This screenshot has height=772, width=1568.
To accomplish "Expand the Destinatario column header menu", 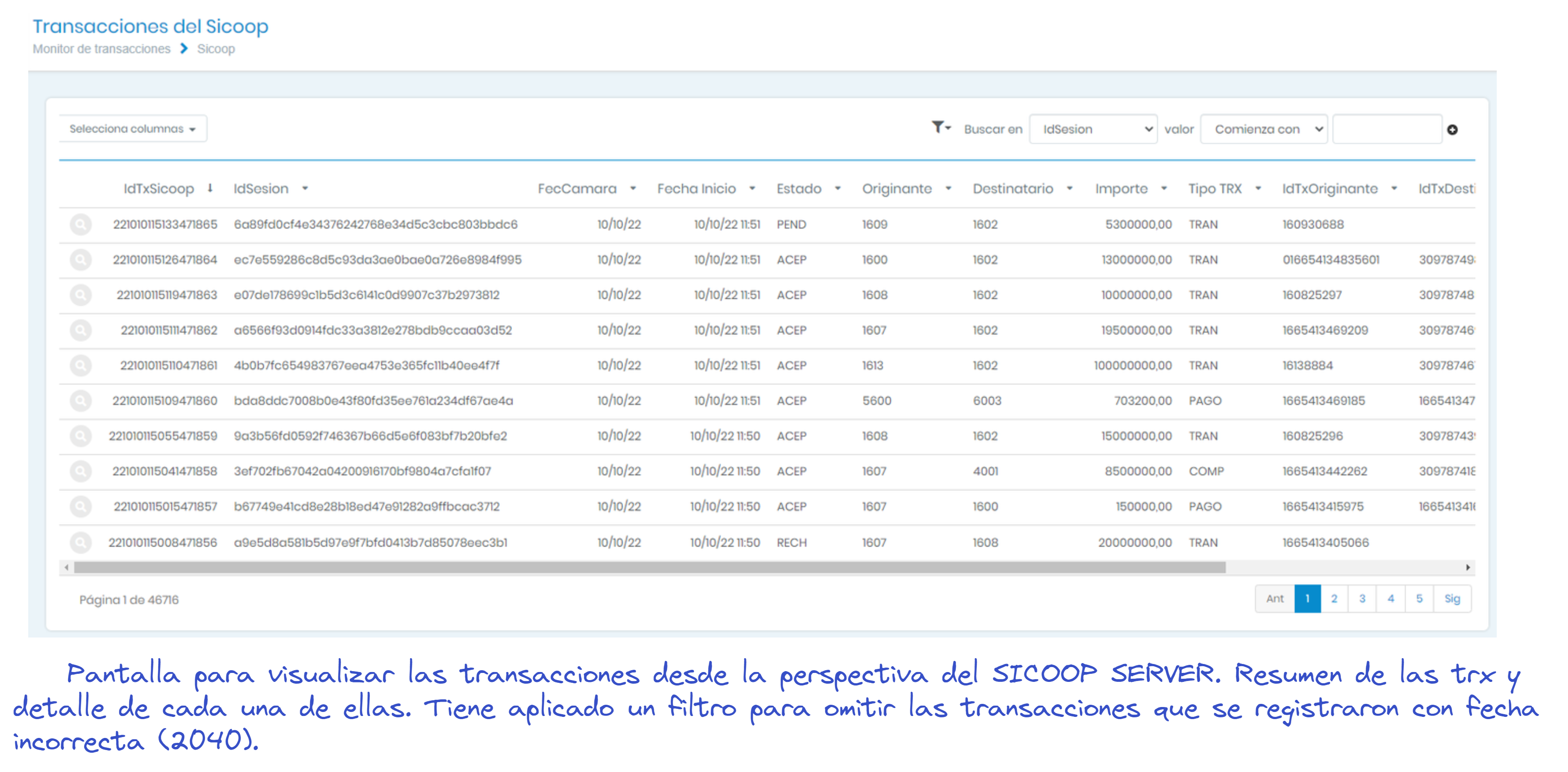I will click(1070, 189).
